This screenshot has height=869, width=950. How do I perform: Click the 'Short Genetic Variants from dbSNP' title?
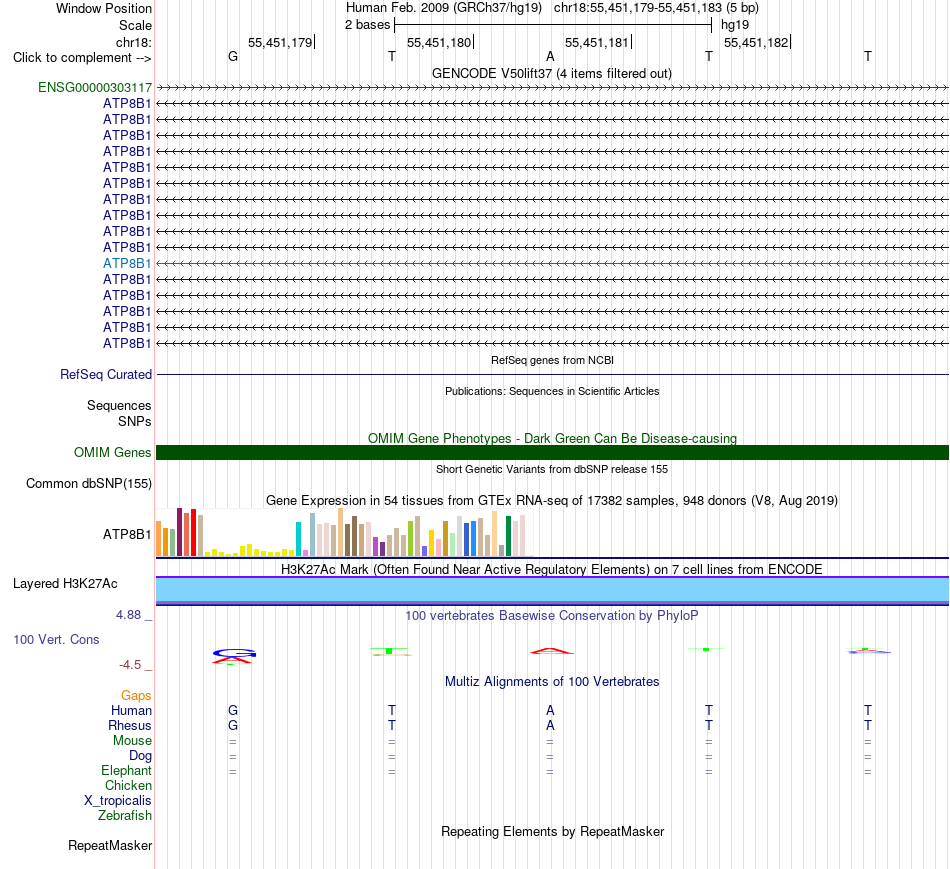(552, 469)
